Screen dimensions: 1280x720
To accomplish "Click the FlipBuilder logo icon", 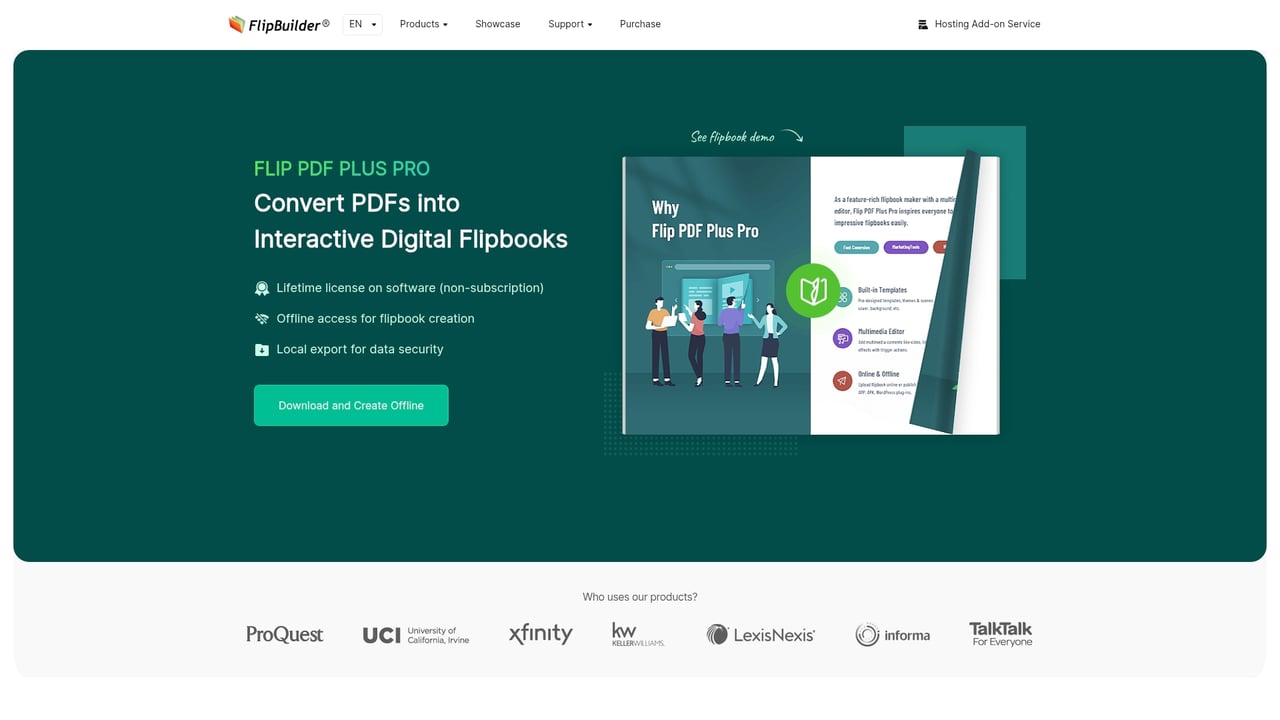I will [x=236, y=24].
